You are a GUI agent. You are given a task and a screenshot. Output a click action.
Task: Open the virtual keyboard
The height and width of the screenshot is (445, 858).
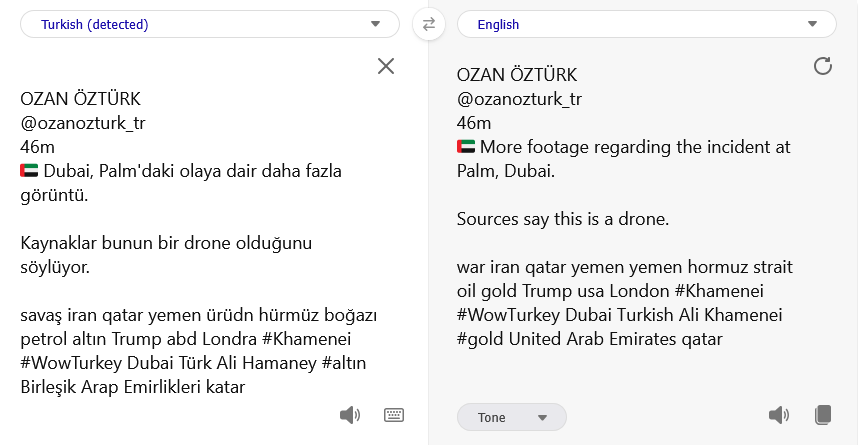[393, 415]
